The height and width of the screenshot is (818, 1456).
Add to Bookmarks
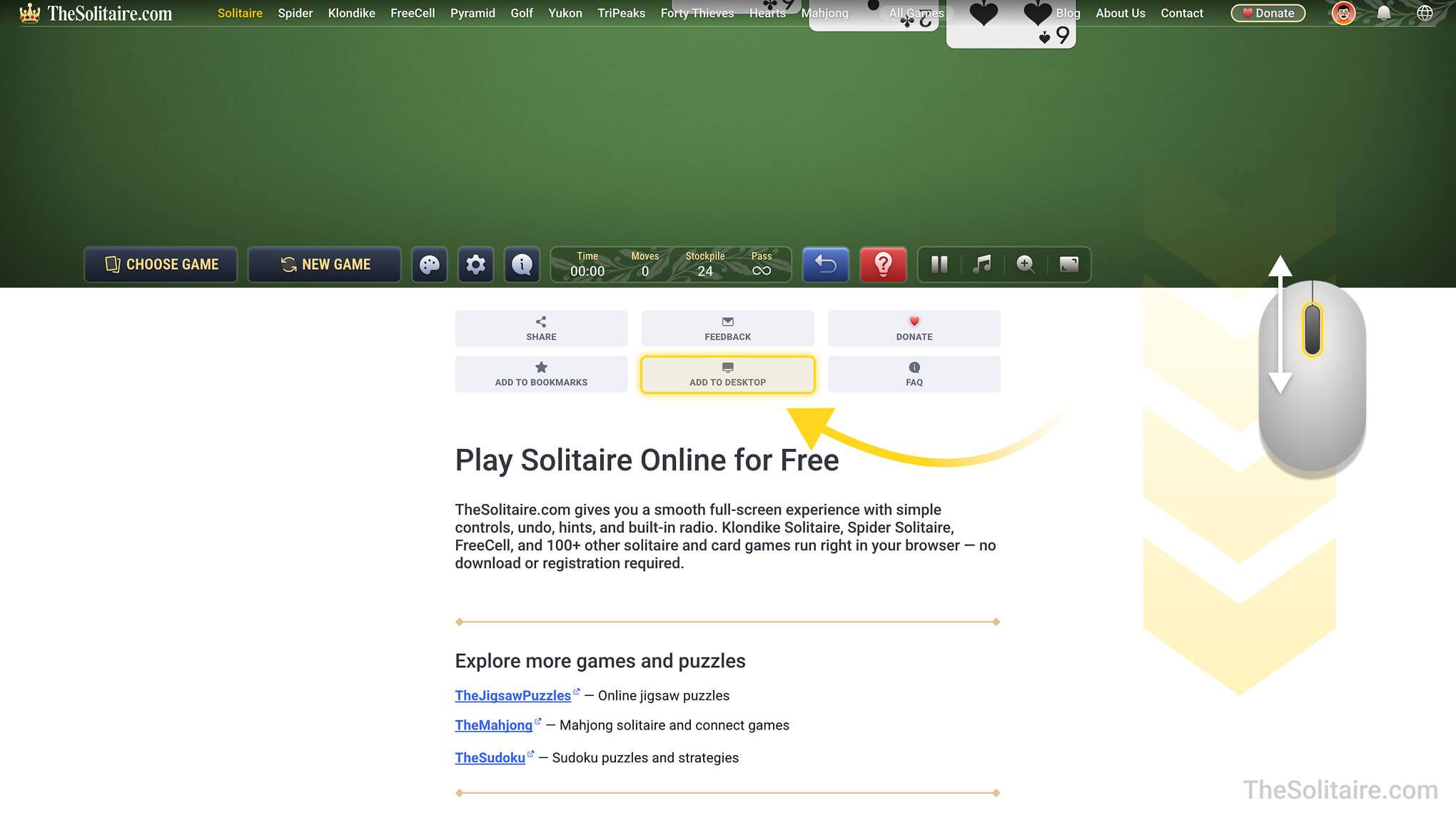pos(541,374)
